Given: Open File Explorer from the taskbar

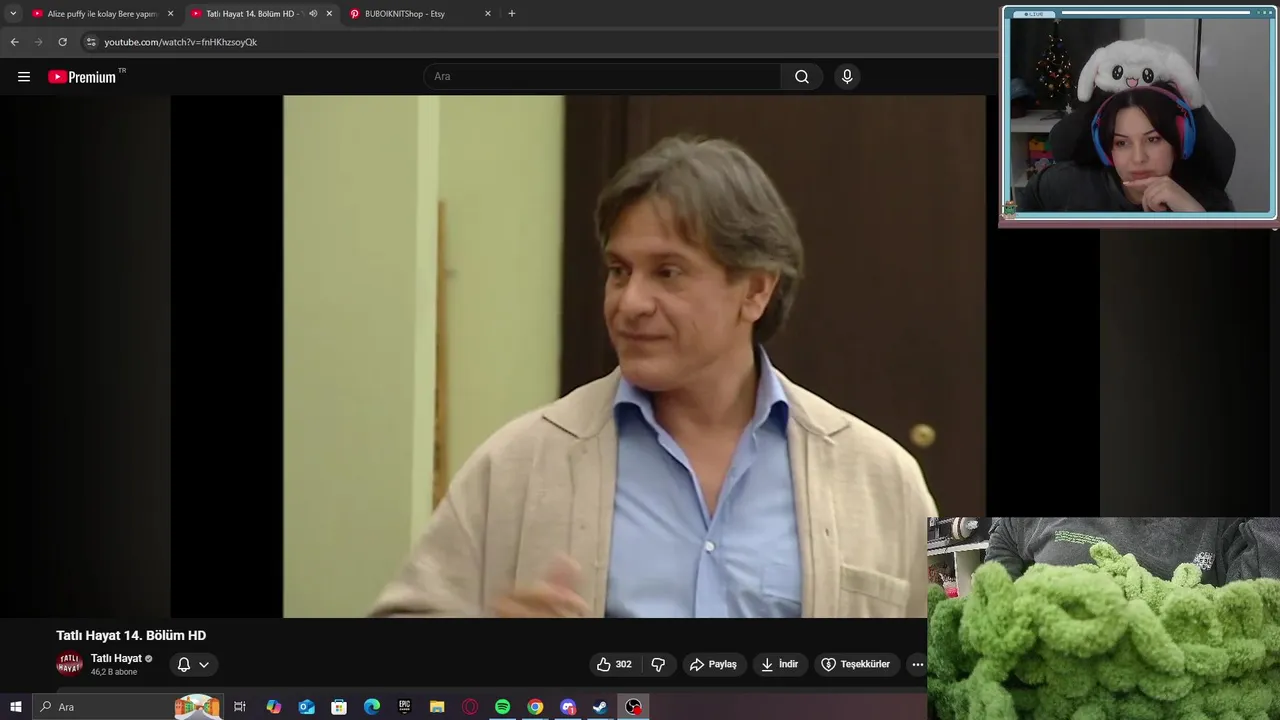Looking at the screenshot, I should pos(437,707).
